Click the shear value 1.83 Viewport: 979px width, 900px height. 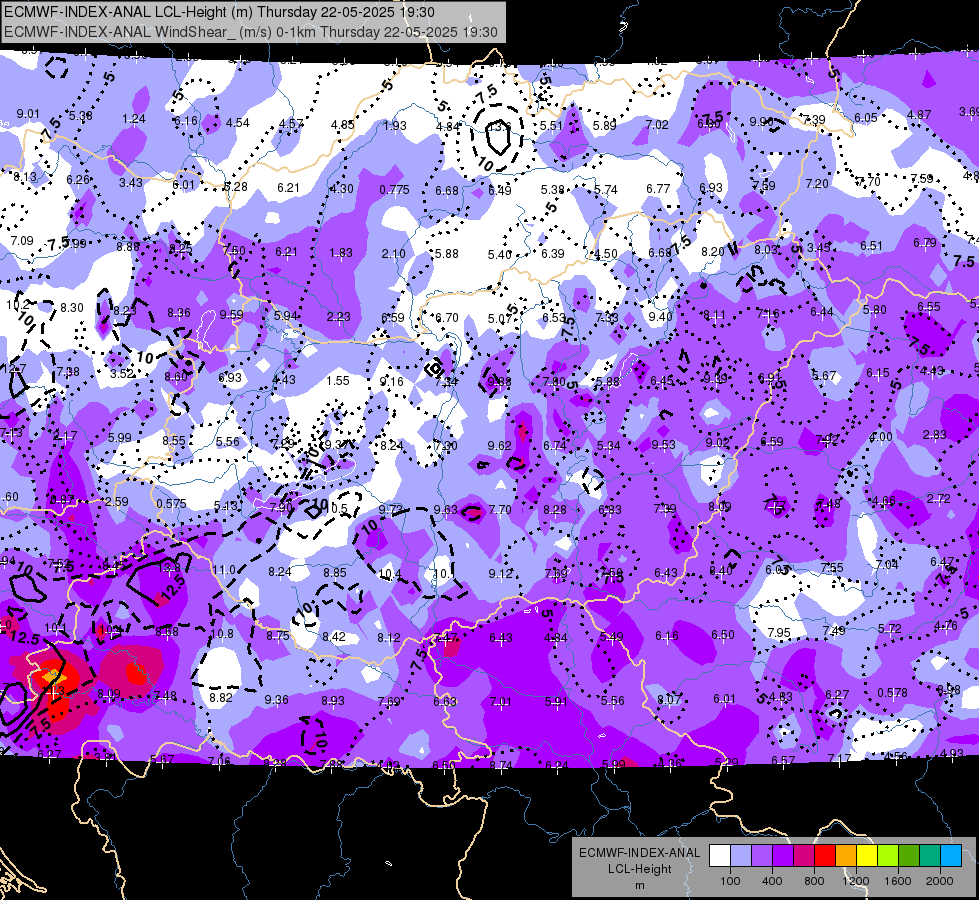[x=341, y=252]
